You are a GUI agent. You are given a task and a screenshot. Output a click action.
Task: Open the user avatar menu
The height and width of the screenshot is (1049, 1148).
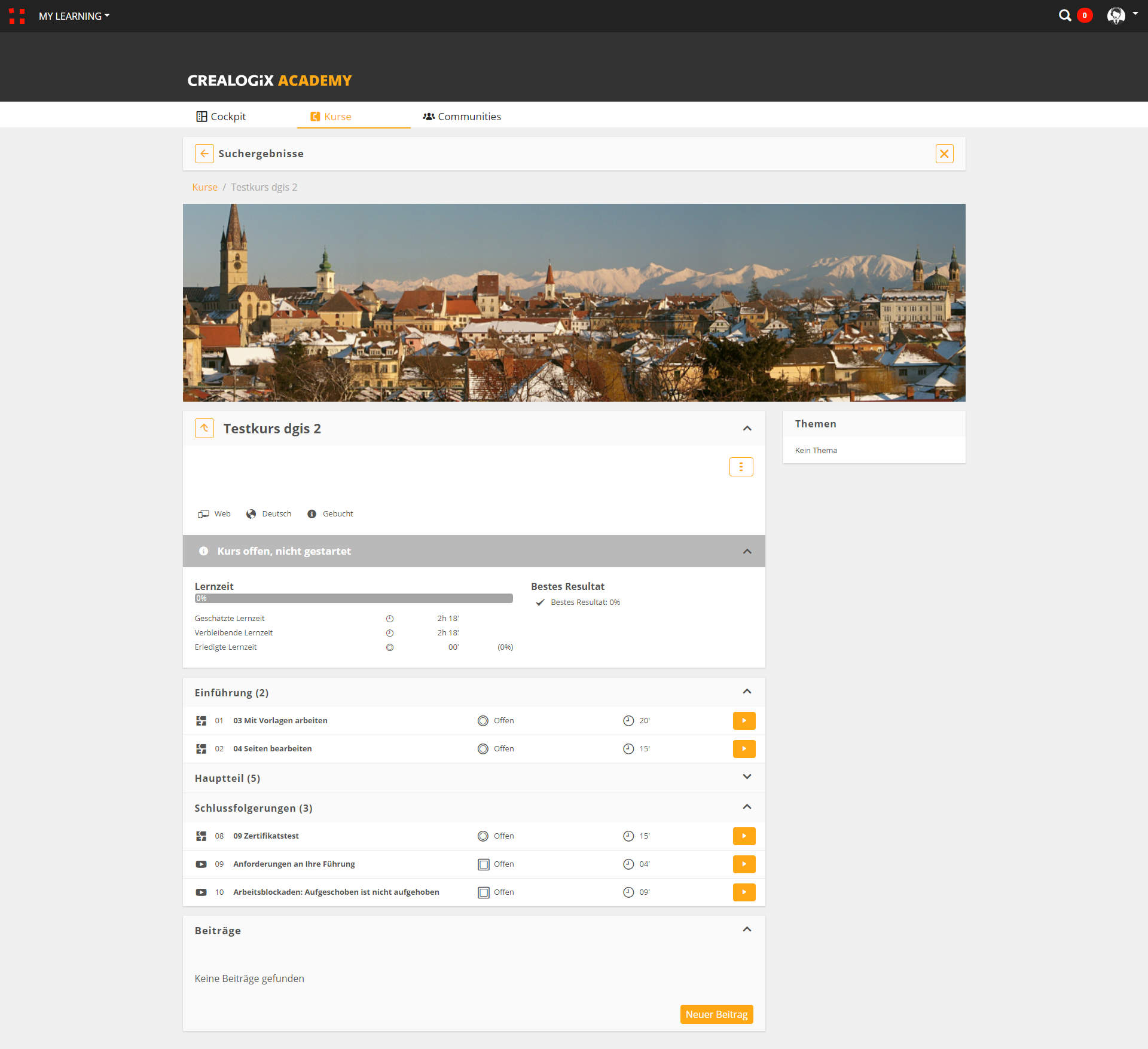pyautogui.click(x=1116, y=16)
